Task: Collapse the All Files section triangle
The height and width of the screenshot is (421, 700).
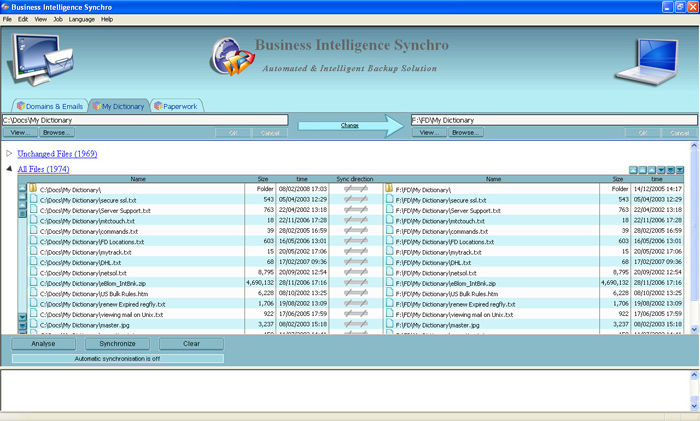Action: tap(9, 169)
